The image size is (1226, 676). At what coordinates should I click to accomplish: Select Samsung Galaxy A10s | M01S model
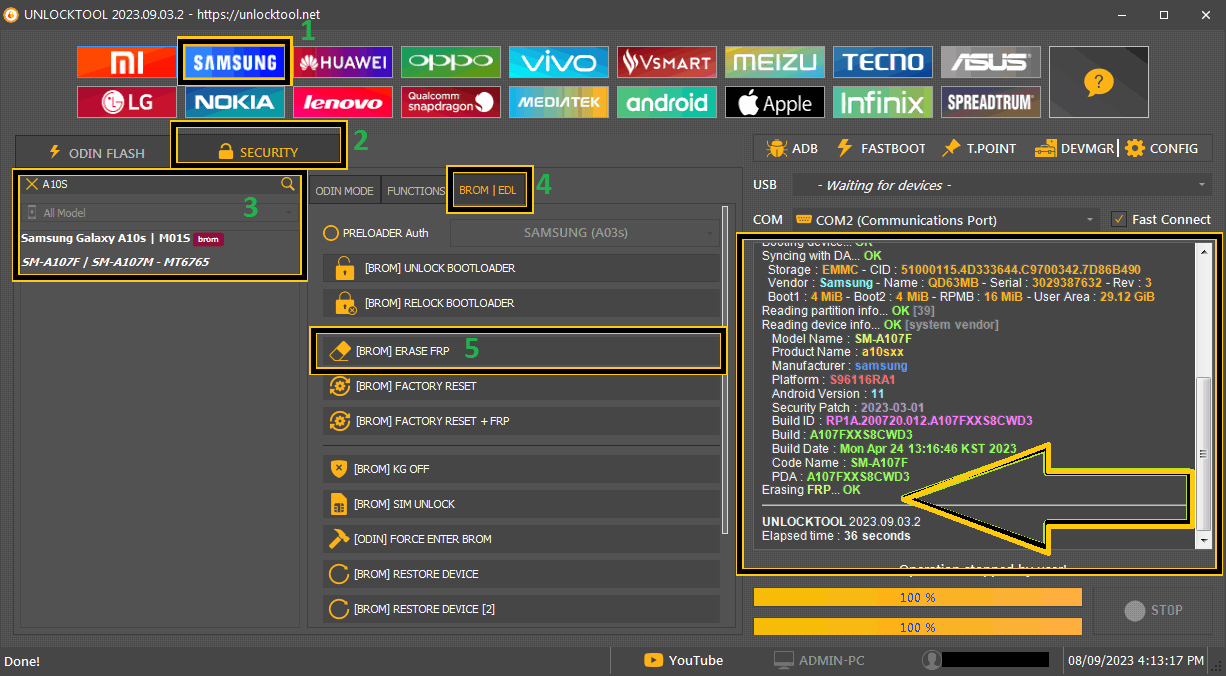click(x=121, y=239)
